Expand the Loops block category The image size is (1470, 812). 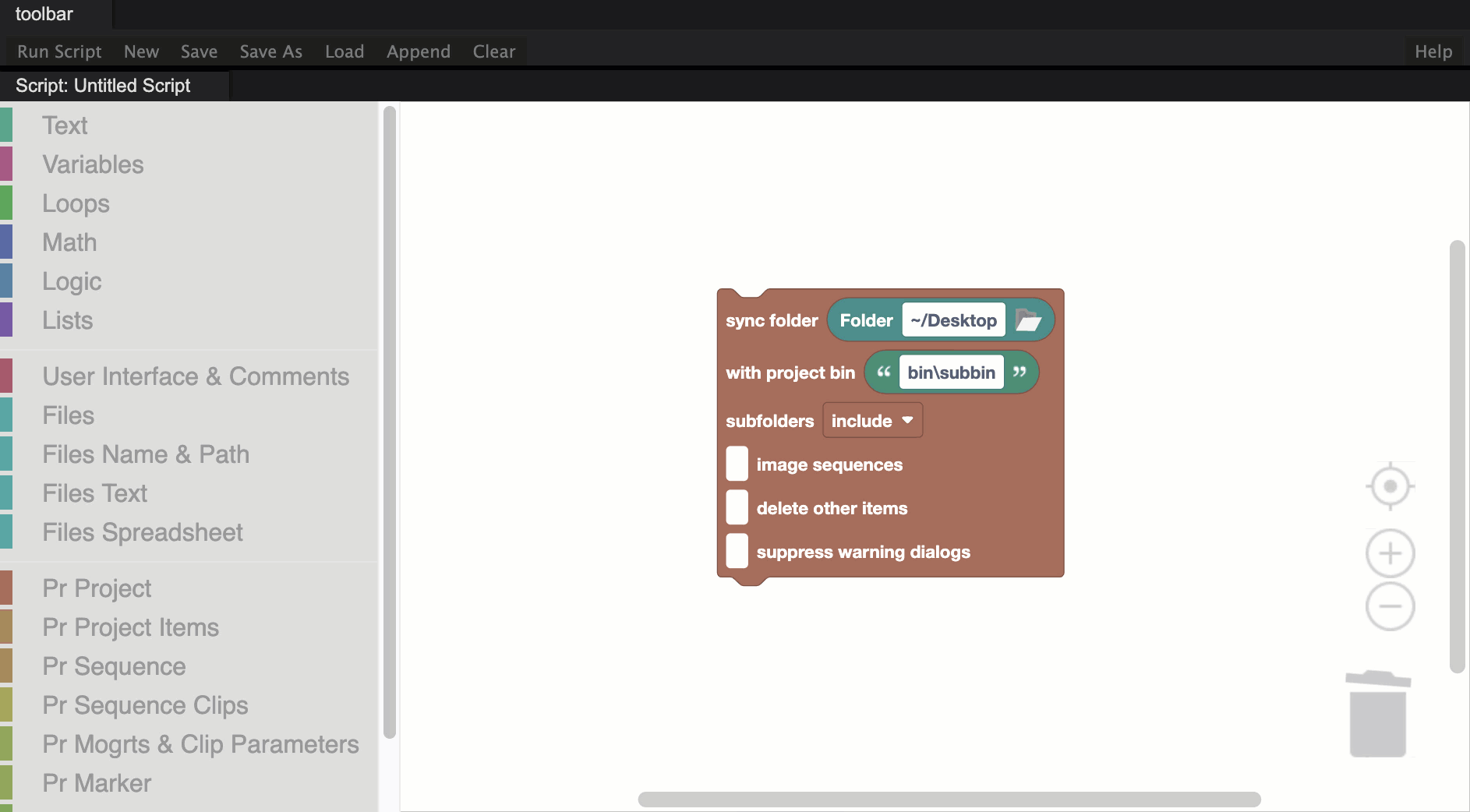76,203
